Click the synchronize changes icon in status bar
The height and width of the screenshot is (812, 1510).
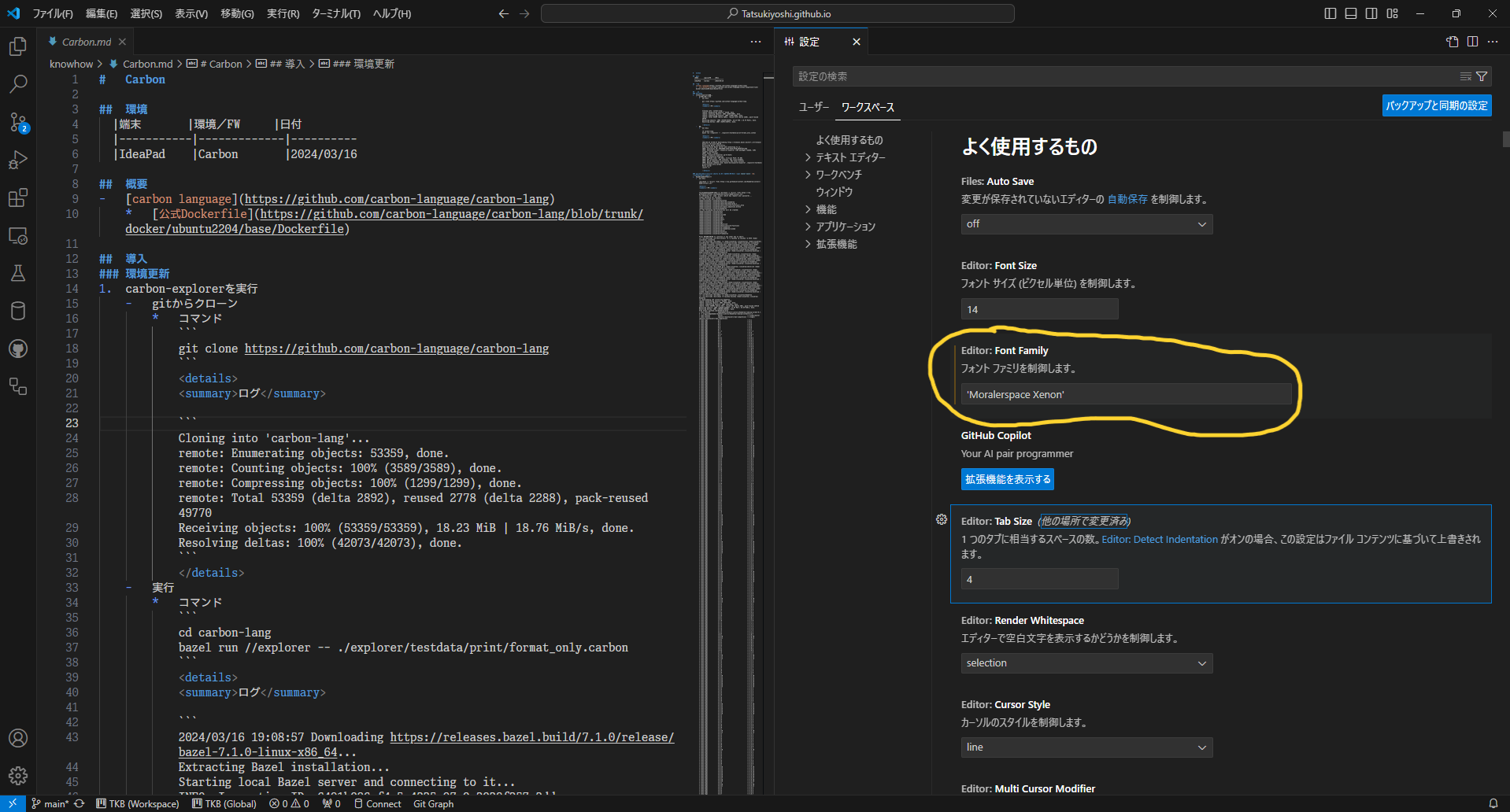click(x=80, y=803)
